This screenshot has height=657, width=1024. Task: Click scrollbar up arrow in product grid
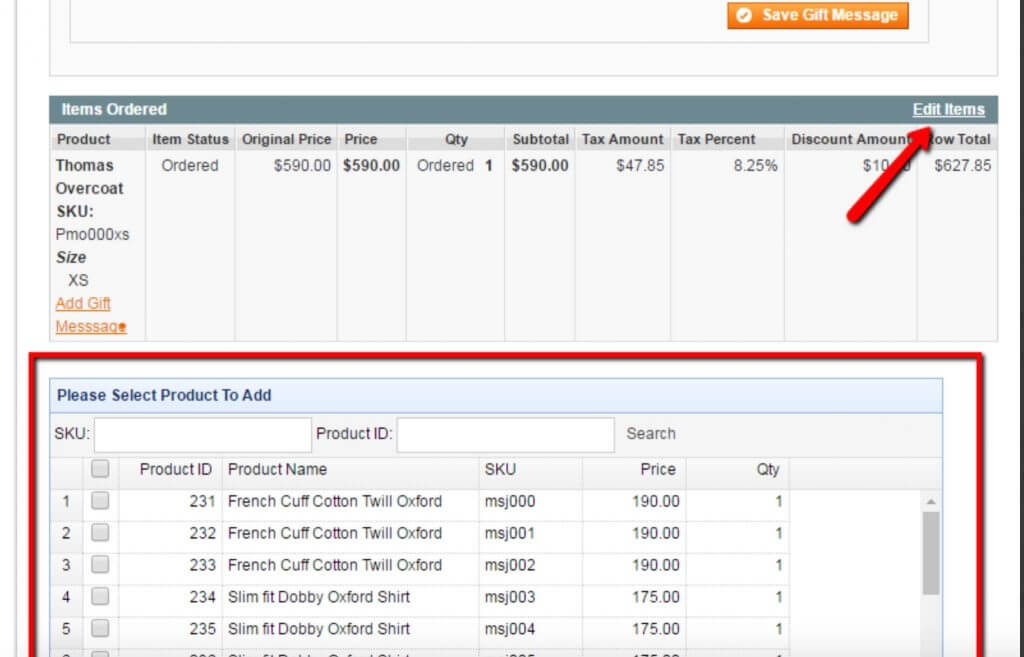tap(931, 502)
